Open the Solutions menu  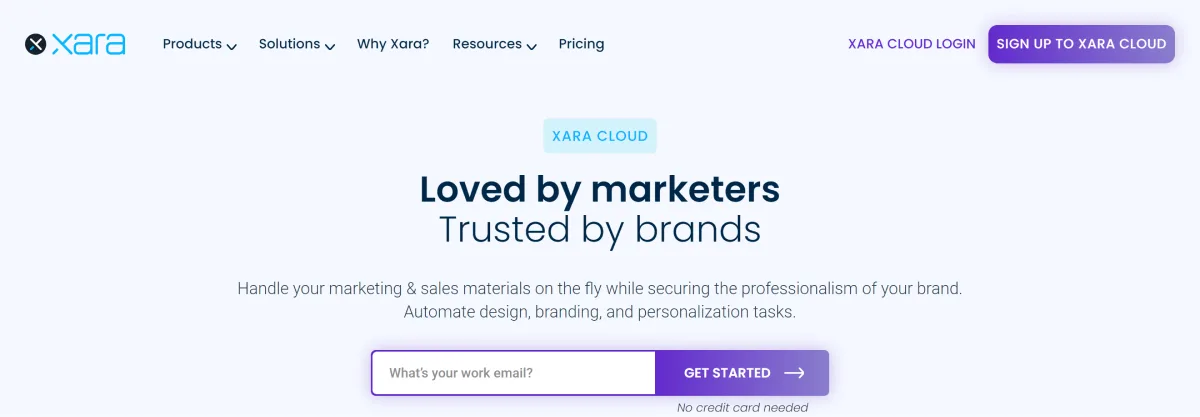point(289,44)
